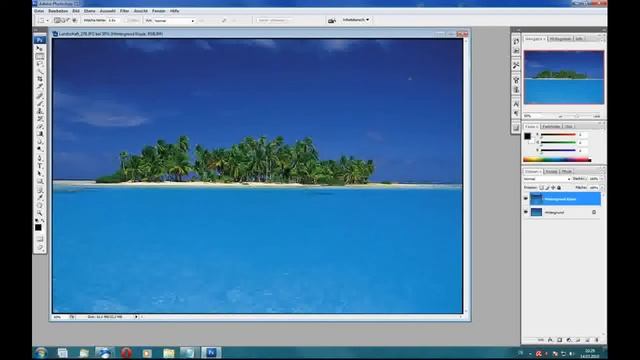640x360 pixels.
Task: Toggle lock transparent pixels in Fixieren row
Action: [541, 187]
